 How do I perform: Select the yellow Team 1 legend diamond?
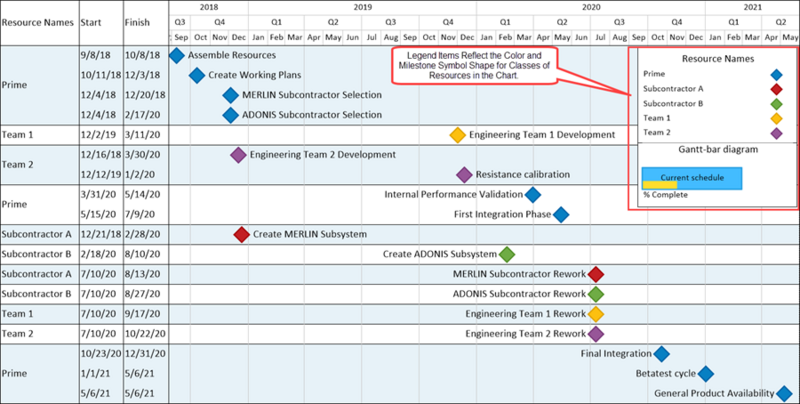click(x=777, y=119)
